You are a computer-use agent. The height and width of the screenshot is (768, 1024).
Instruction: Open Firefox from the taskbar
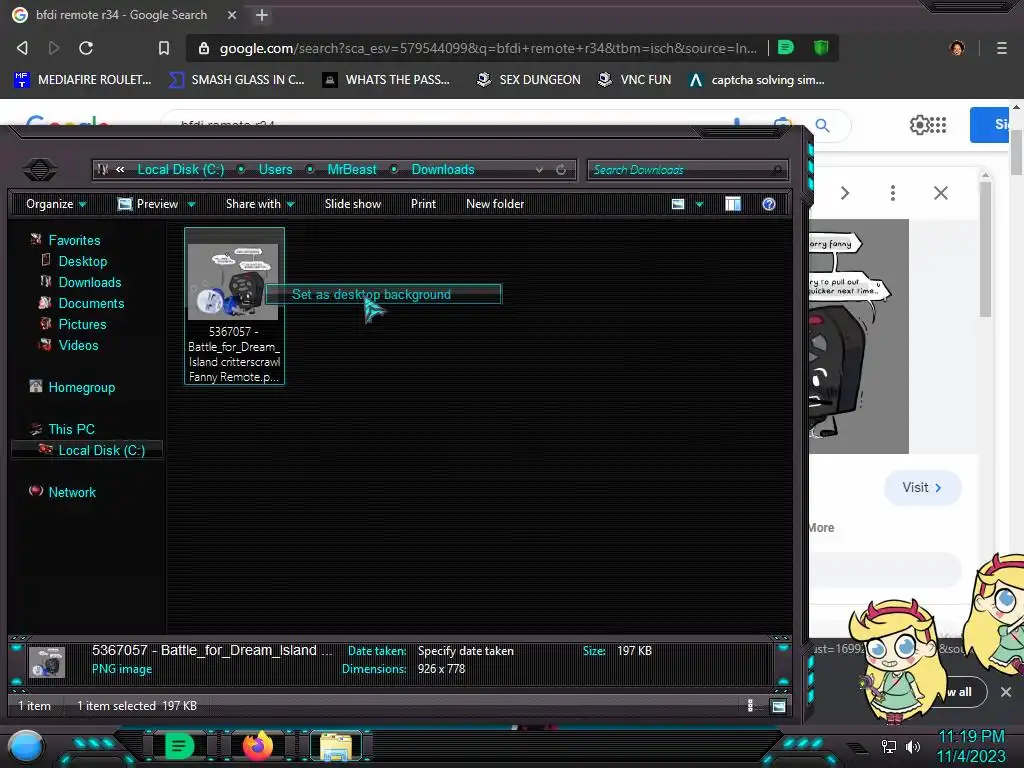(257, 745)
